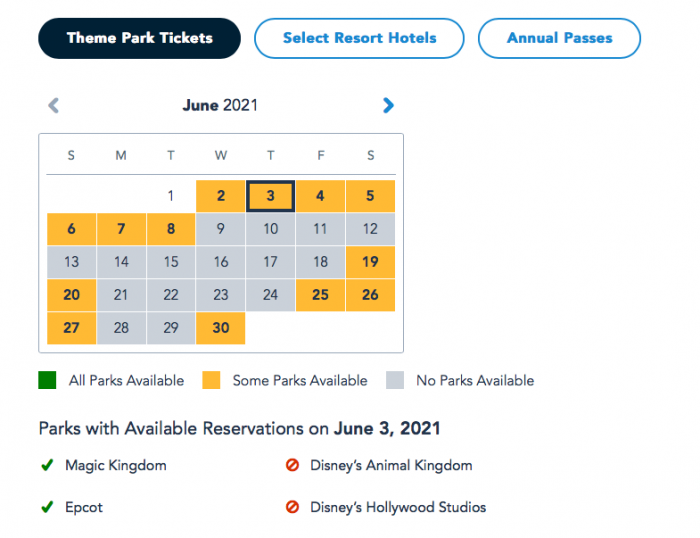This screenshot has height=538, width=700.
Task: Click the green All Parks Available swatch
Action: click(47, 380)
